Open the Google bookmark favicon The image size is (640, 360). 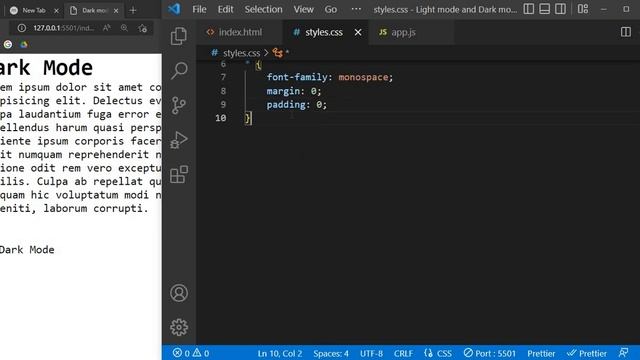point(8,44)
